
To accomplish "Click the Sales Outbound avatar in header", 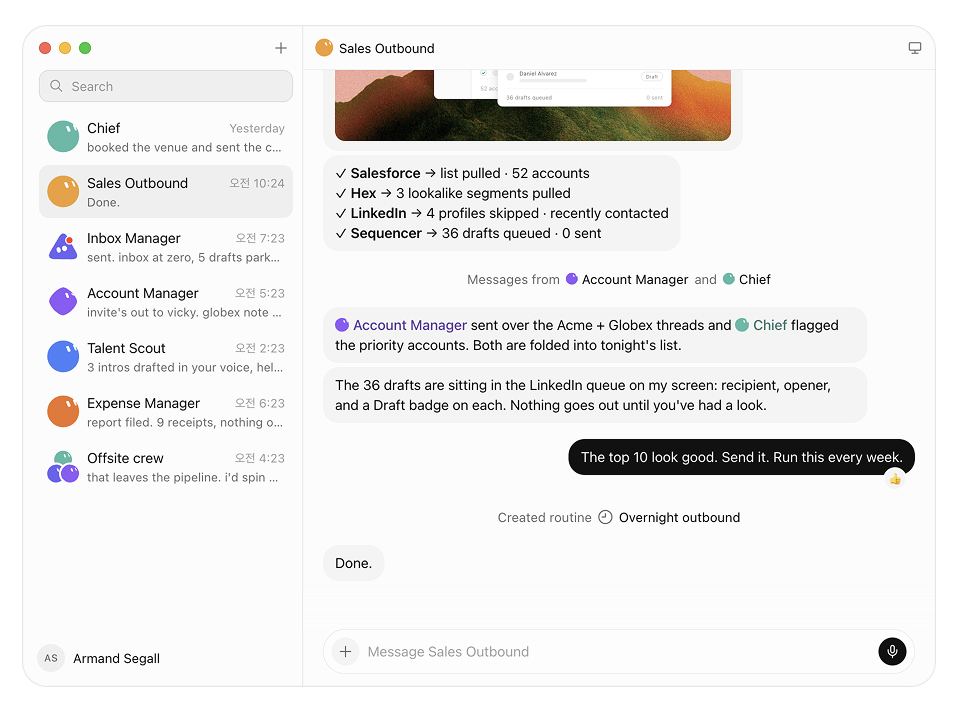I will click(324, 48).
